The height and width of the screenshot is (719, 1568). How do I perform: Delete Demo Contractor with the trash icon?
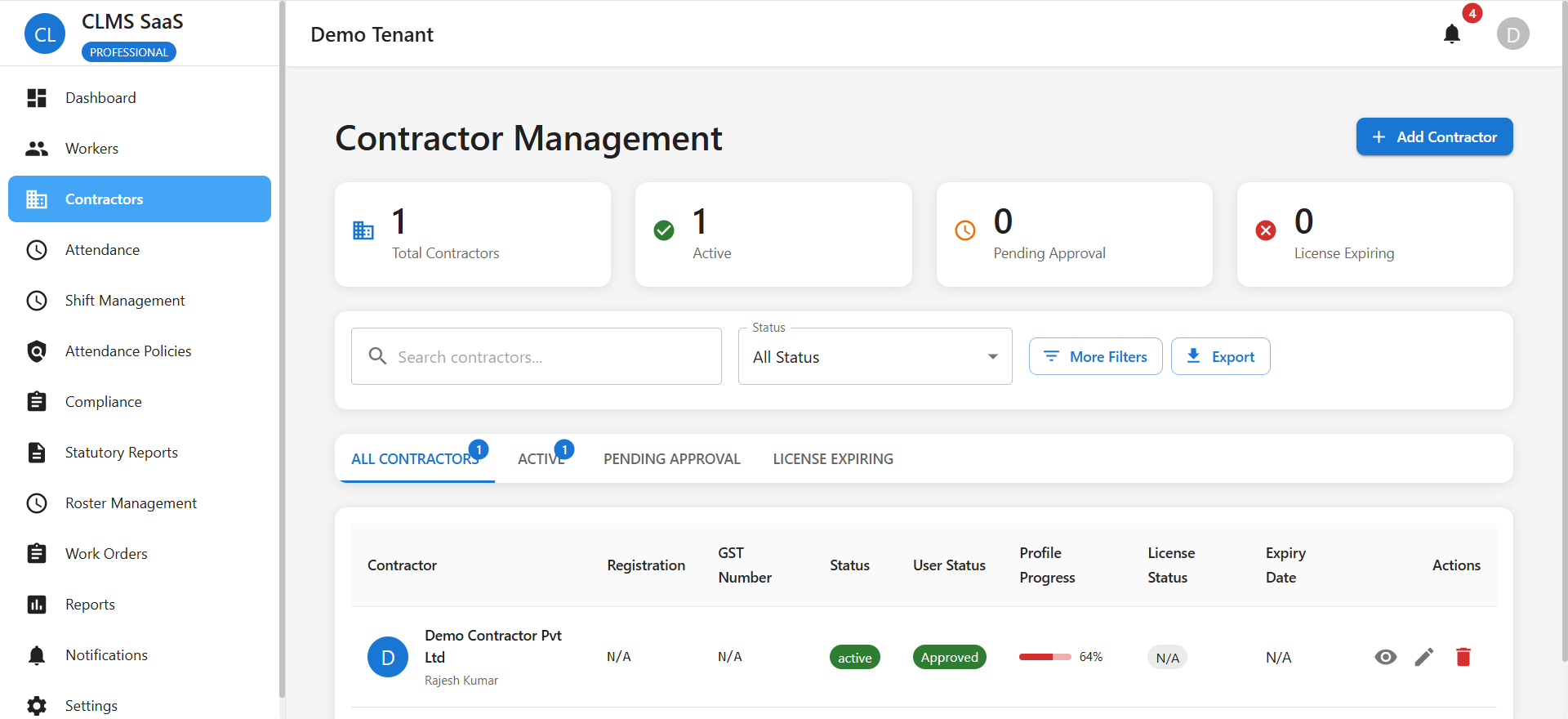[1463, 657]
